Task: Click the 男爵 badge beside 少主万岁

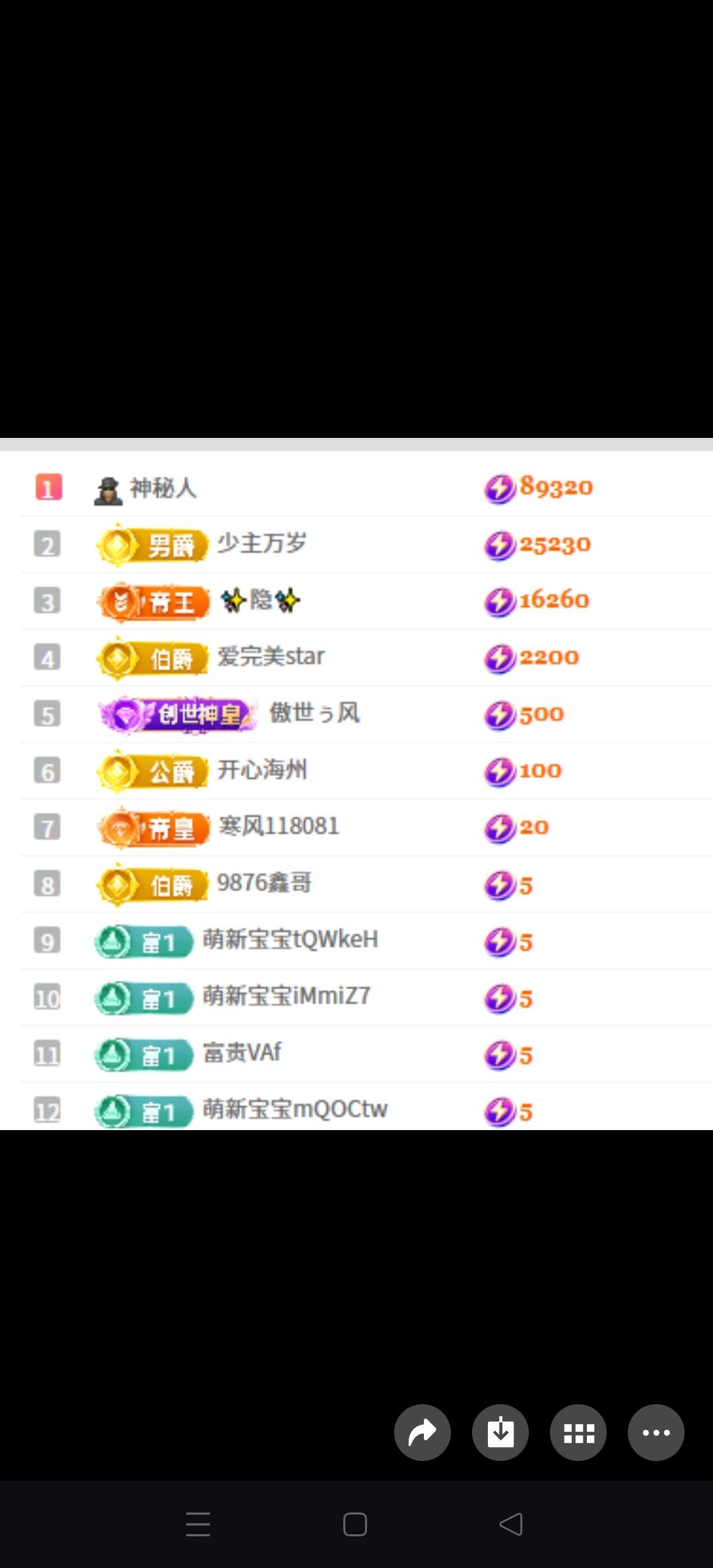Action: 153,546
